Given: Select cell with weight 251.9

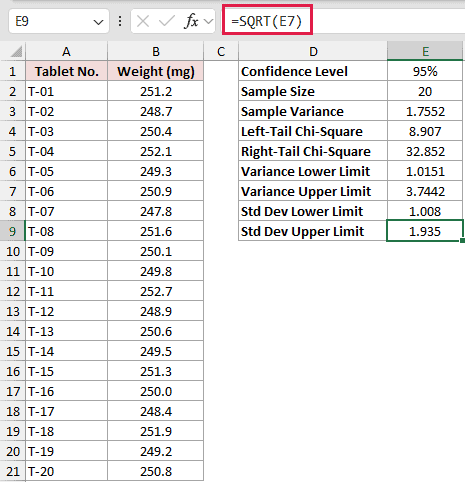Looking at the screenshot, I should pyautogui.click(x=156, y=431).
